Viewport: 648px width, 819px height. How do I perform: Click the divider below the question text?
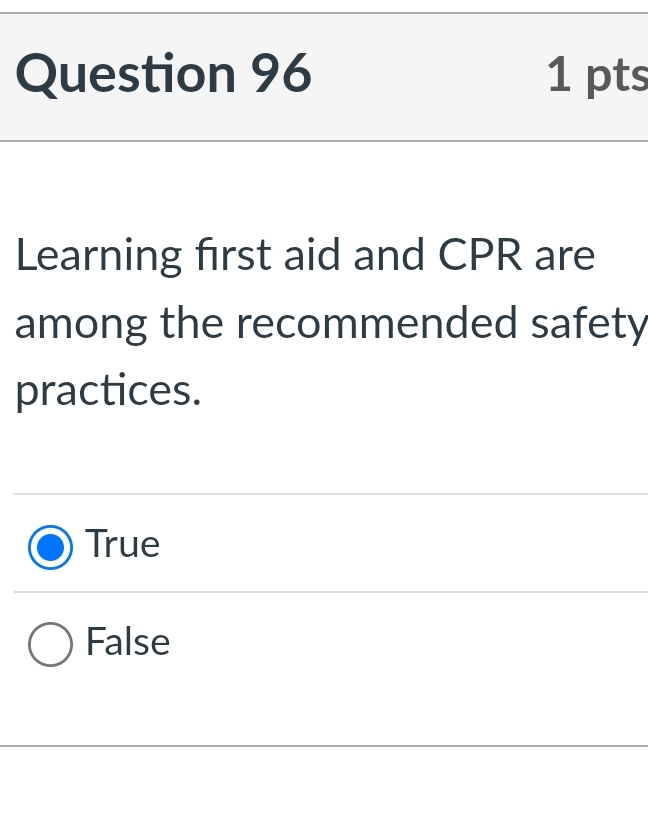pos(324,492)
